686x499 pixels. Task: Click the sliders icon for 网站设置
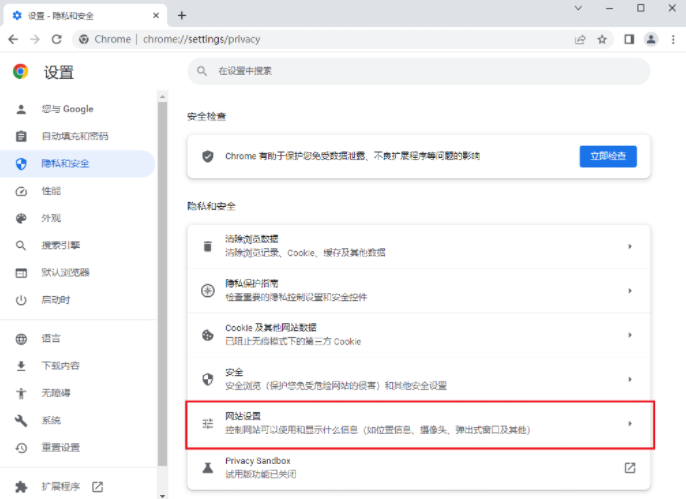pos(208,423)
